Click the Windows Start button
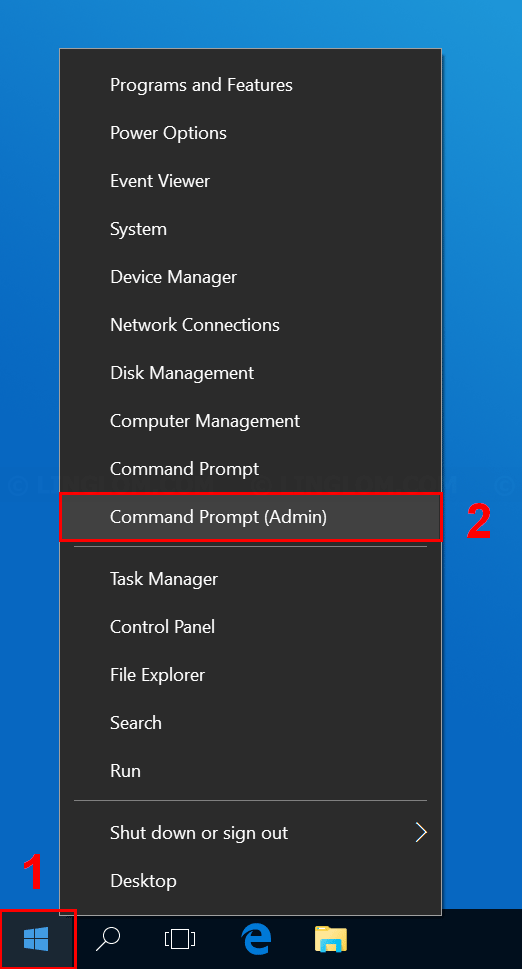522x969 pixels. pyautogui.click(x=36, y=941)
